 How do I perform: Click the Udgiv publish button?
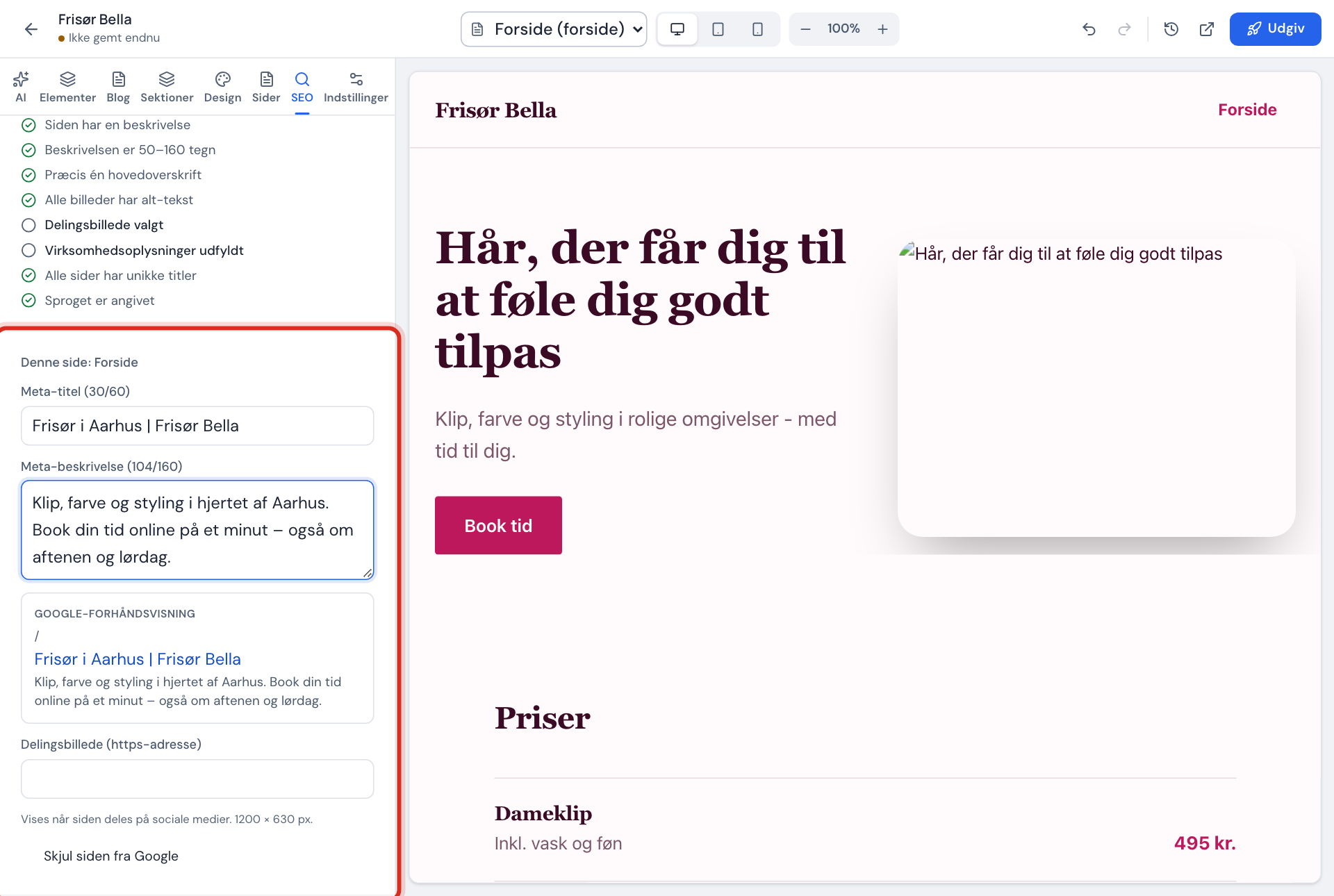(x=1275, y=29)
